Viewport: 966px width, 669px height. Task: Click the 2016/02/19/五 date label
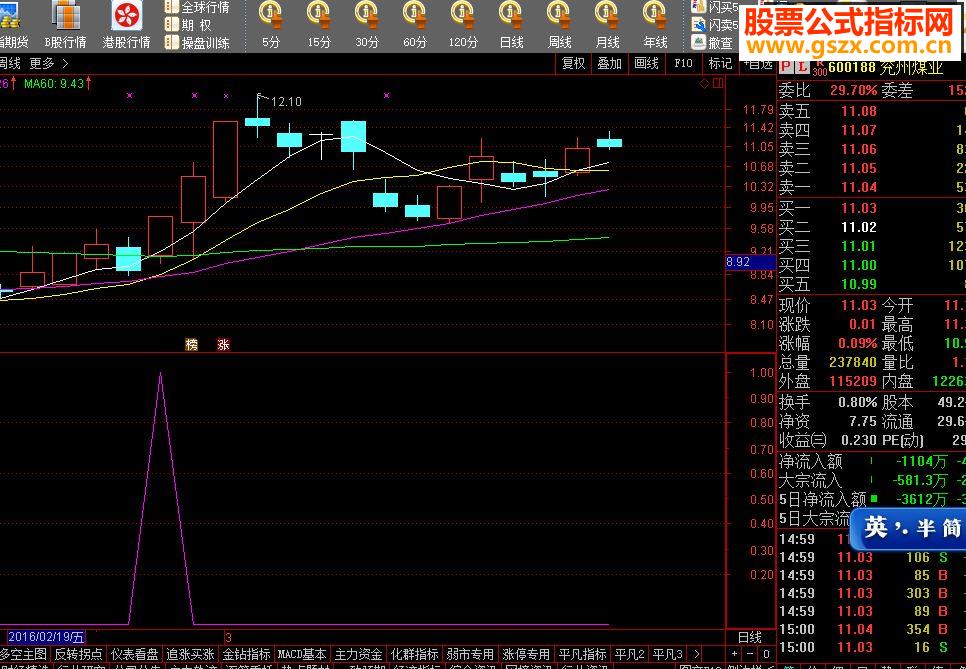(x=46, y=637)
